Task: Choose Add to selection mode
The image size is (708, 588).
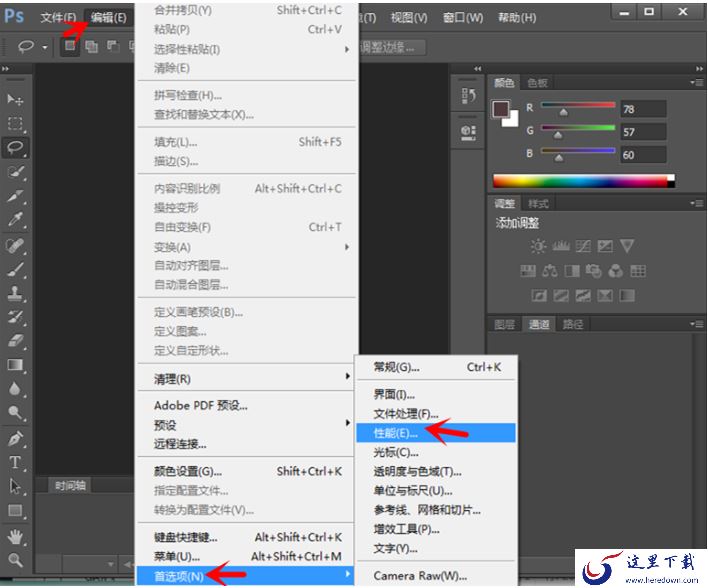Action: point(91,46)
